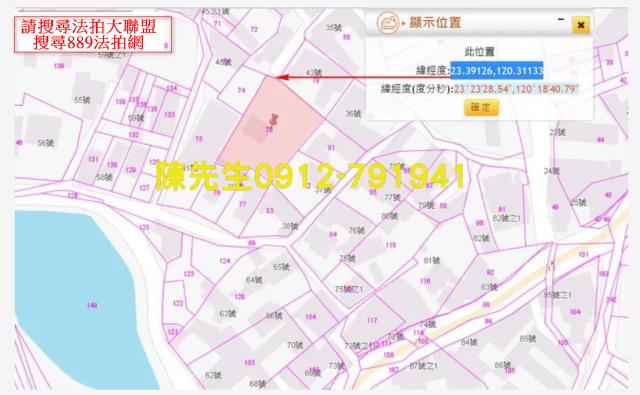The height and width of the screenshot is (395, 640).
Task: Click address label 65號
Action: click(281, 267)
